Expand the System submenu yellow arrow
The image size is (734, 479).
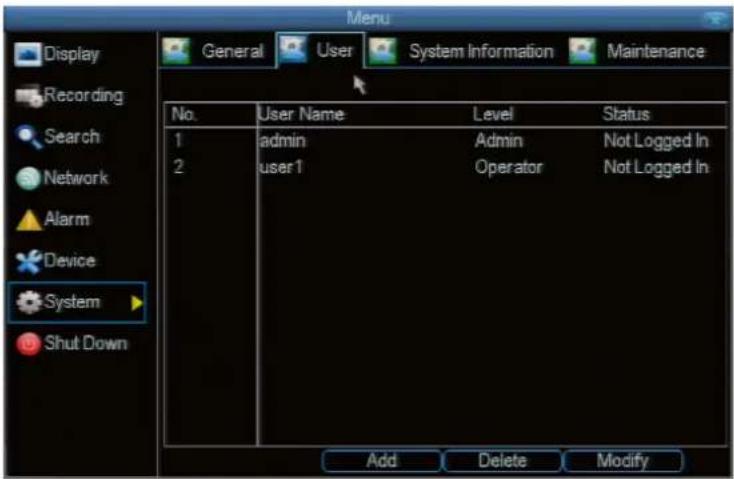click(137, 303)
